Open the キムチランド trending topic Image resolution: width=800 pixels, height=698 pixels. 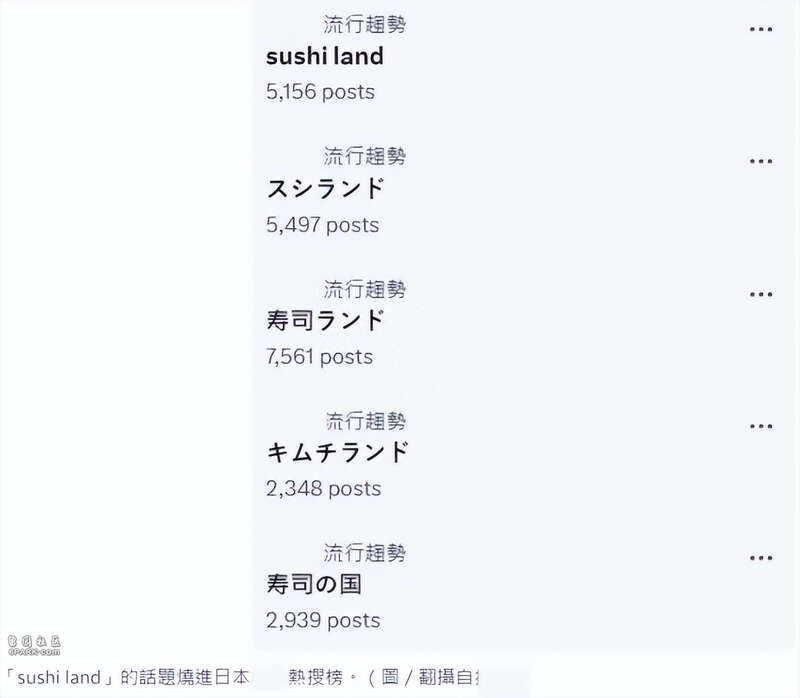338,452
